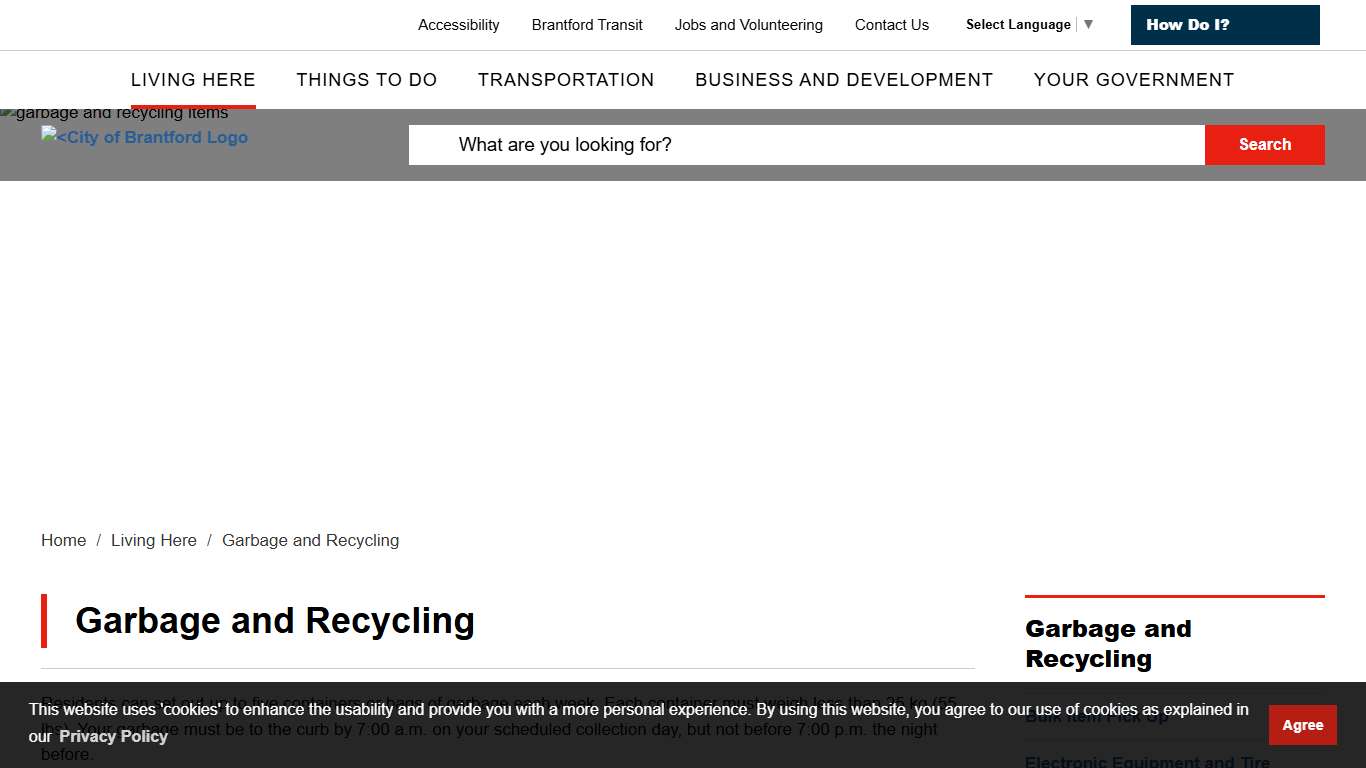1366x768 pixels.
Task: Open the THINGS TO DO section
Action: tap(366, 80)
